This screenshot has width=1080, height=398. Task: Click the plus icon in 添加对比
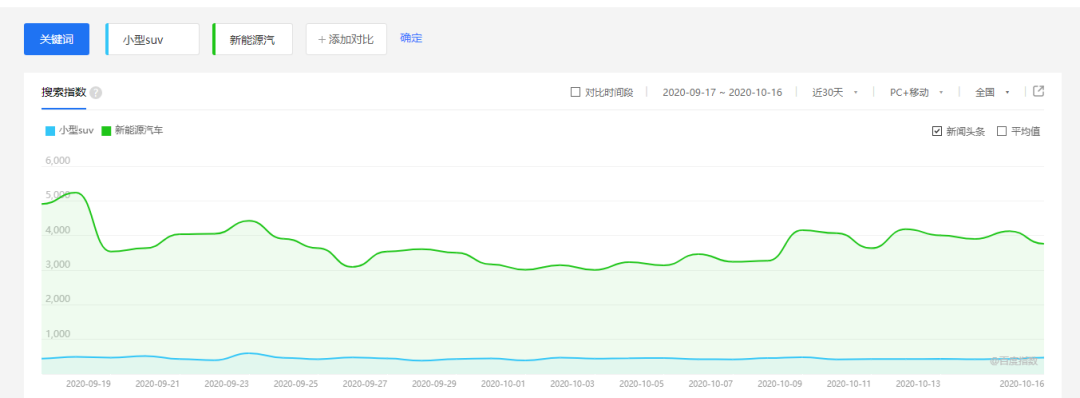click(x=322, y=39)
